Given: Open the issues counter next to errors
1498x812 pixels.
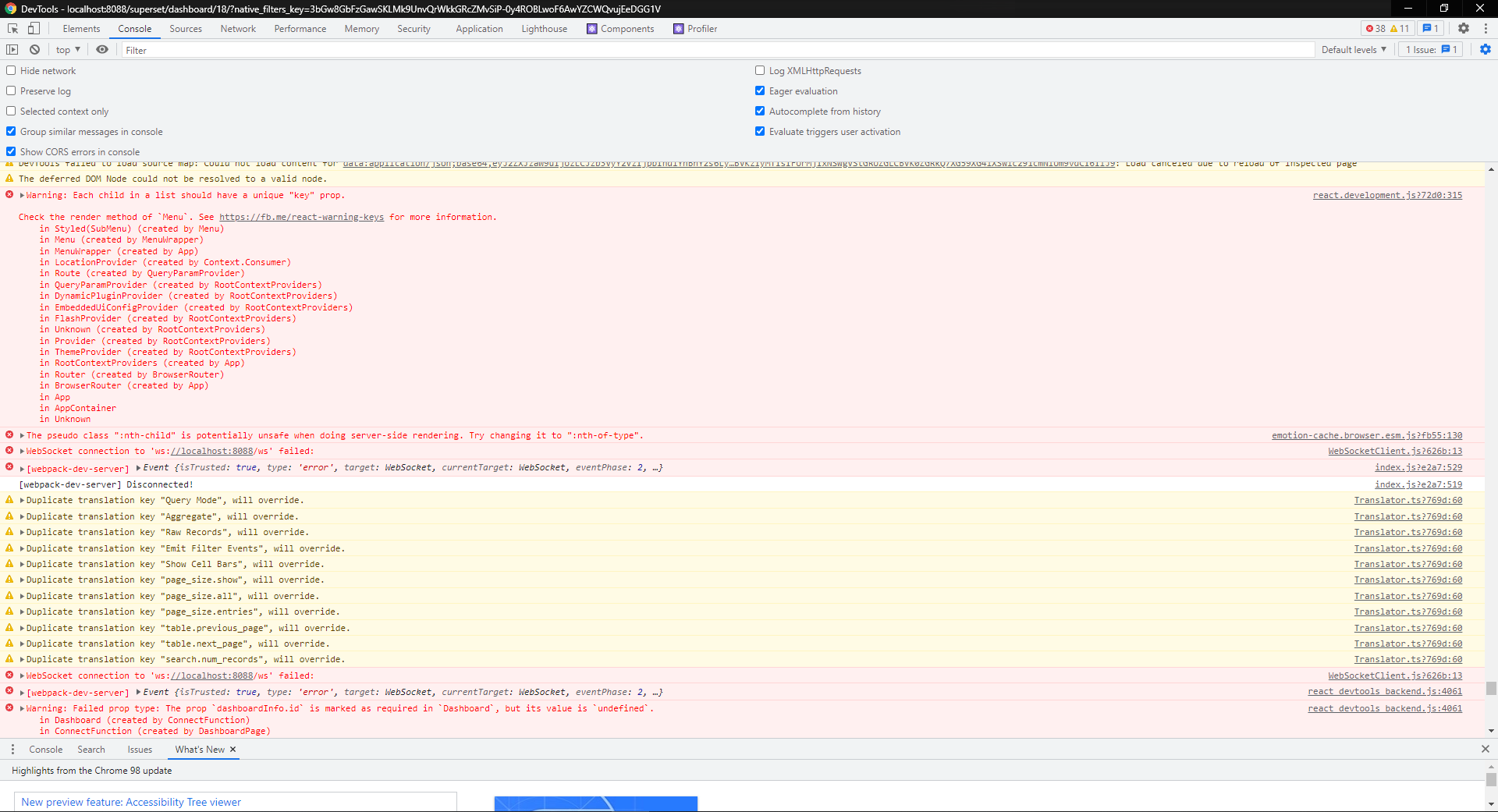Looking at the screenshot, I should pos(1430,28).
